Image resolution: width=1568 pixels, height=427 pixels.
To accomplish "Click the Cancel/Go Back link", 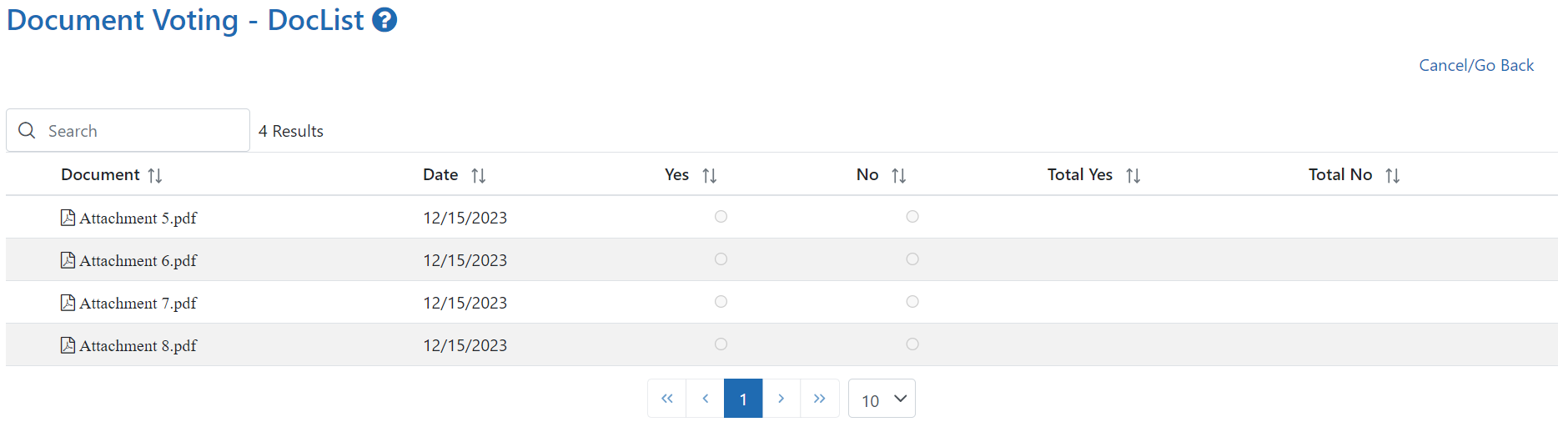I will pos(1476,65).
